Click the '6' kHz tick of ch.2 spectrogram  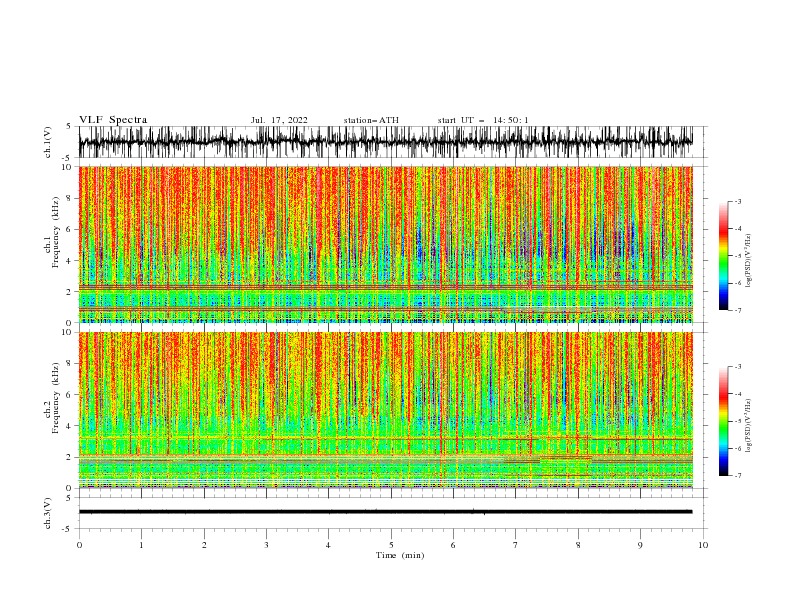point(69,395)
